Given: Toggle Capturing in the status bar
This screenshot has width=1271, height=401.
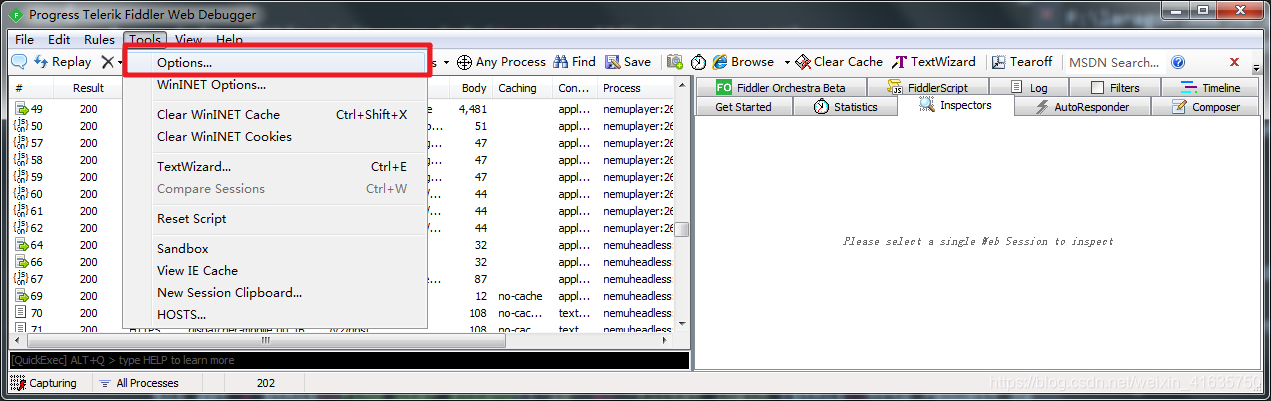Looking at the screenshot, I should click(44, 383).
